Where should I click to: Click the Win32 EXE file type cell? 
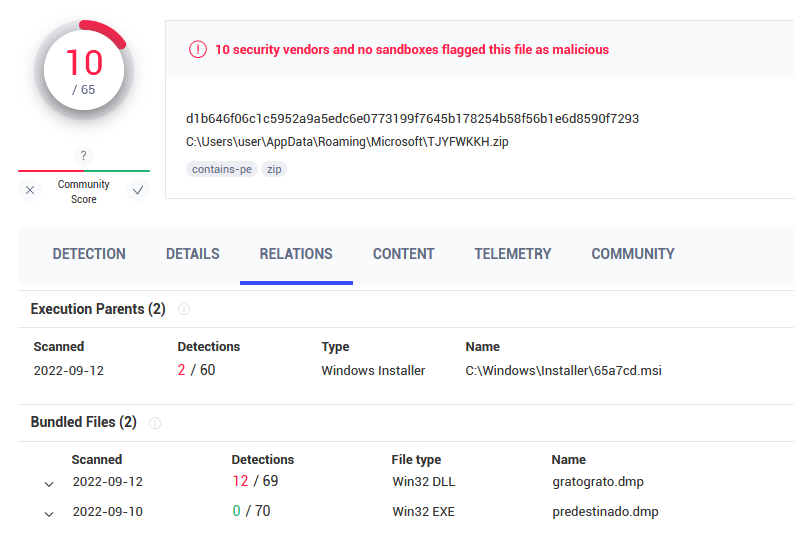point(423,512)
